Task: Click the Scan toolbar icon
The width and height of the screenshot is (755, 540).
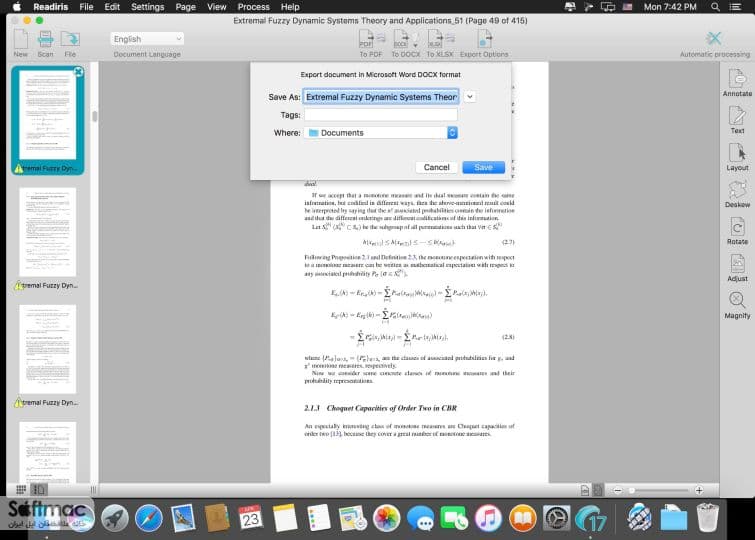Action: (45, 43)
